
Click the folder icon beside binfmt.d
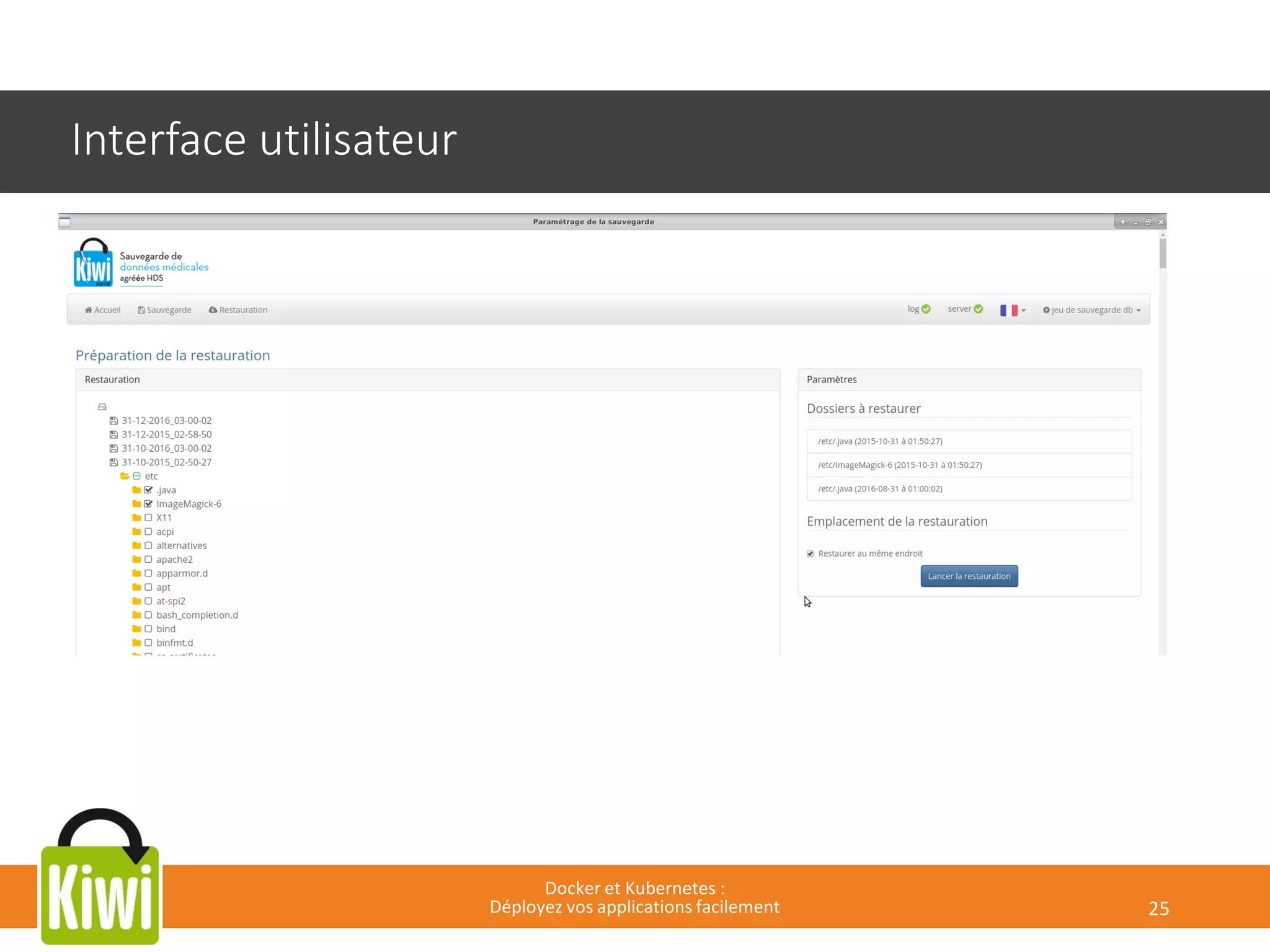tap(136, 643)
